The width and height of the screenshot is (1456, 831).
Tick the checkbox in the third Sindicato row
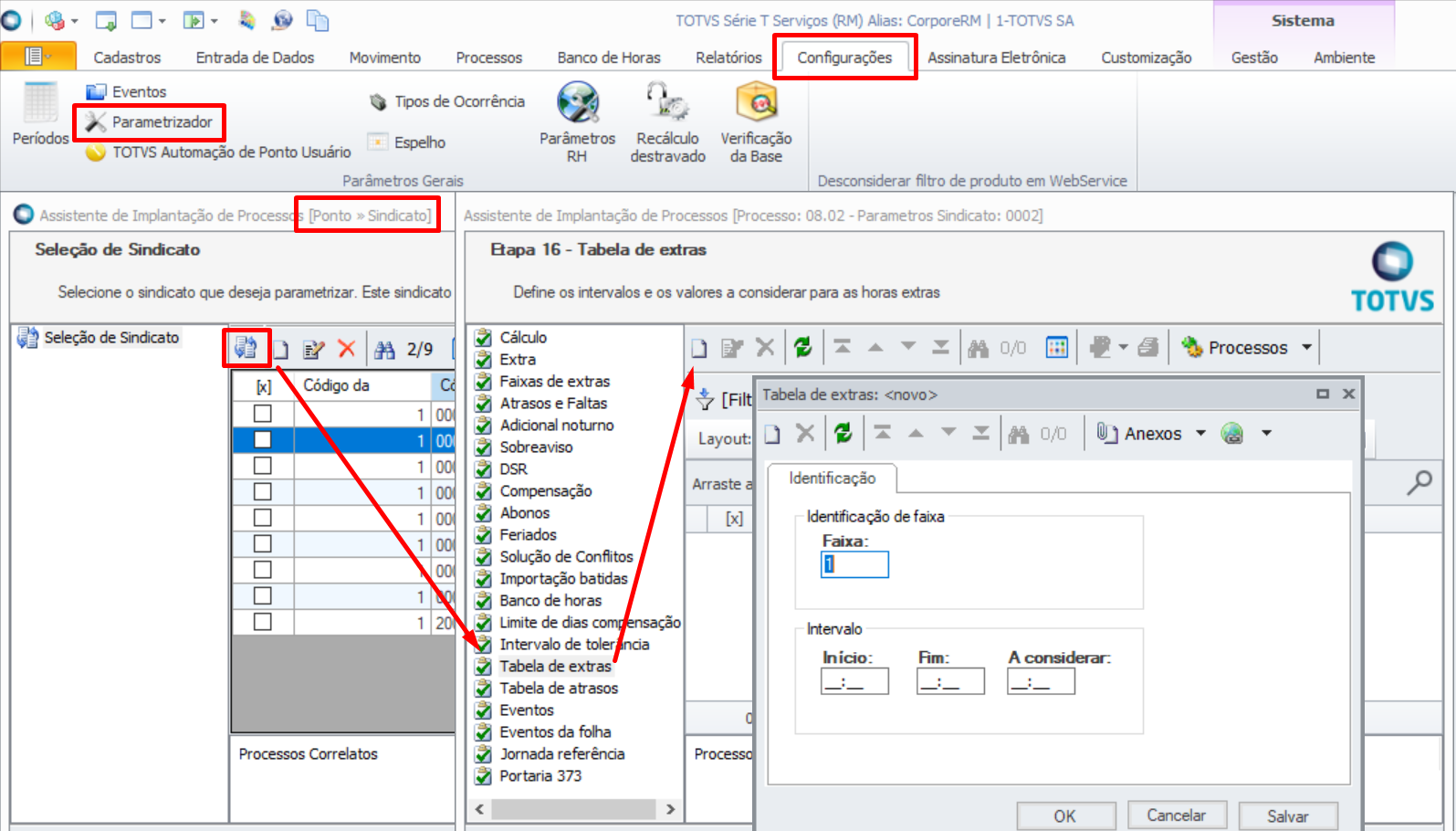263,466
